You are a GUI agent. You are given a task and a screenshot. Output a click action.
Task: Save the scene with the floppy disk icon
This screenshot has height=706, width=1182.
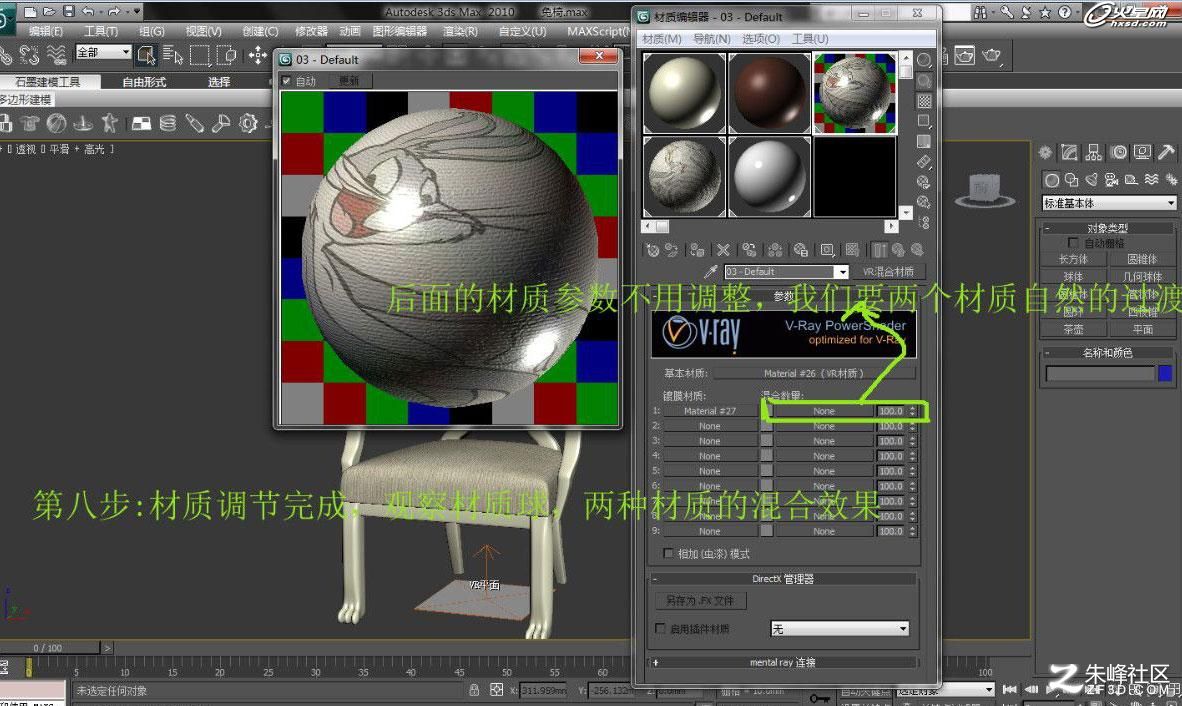point(69,11)
